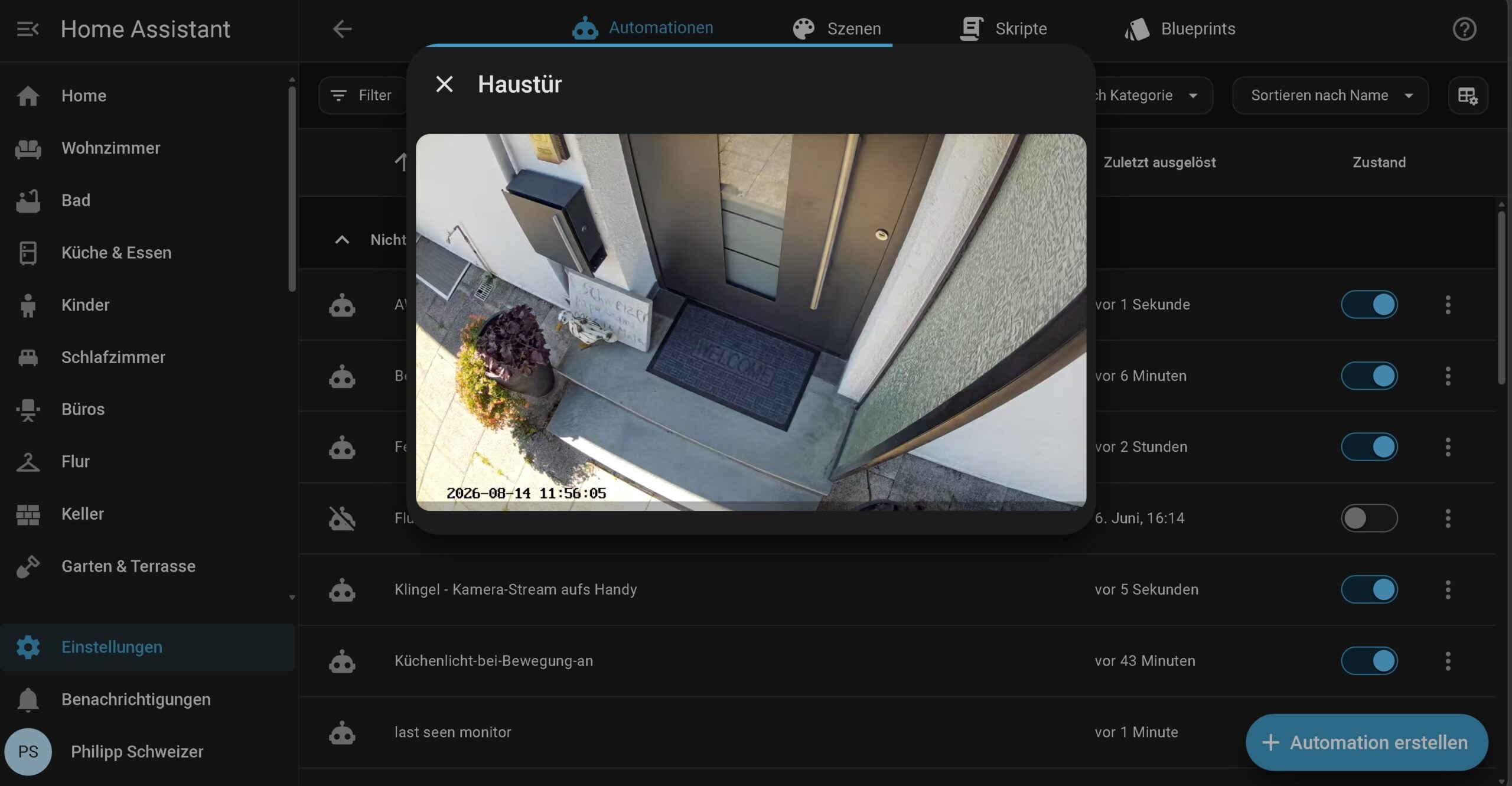Click 'vor 5 Sekunden' cell
Viewport: 1512px width, 786px height.
[x=1146, y=590]
